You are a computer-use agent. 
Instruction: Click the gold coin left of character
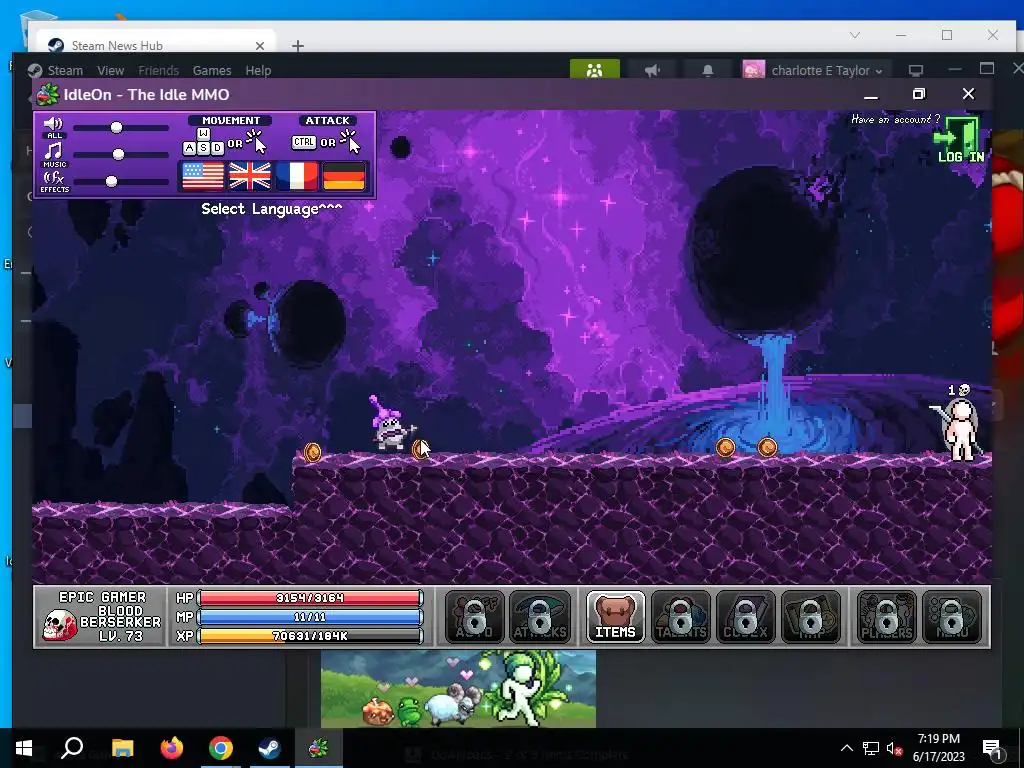coord(312,452)
